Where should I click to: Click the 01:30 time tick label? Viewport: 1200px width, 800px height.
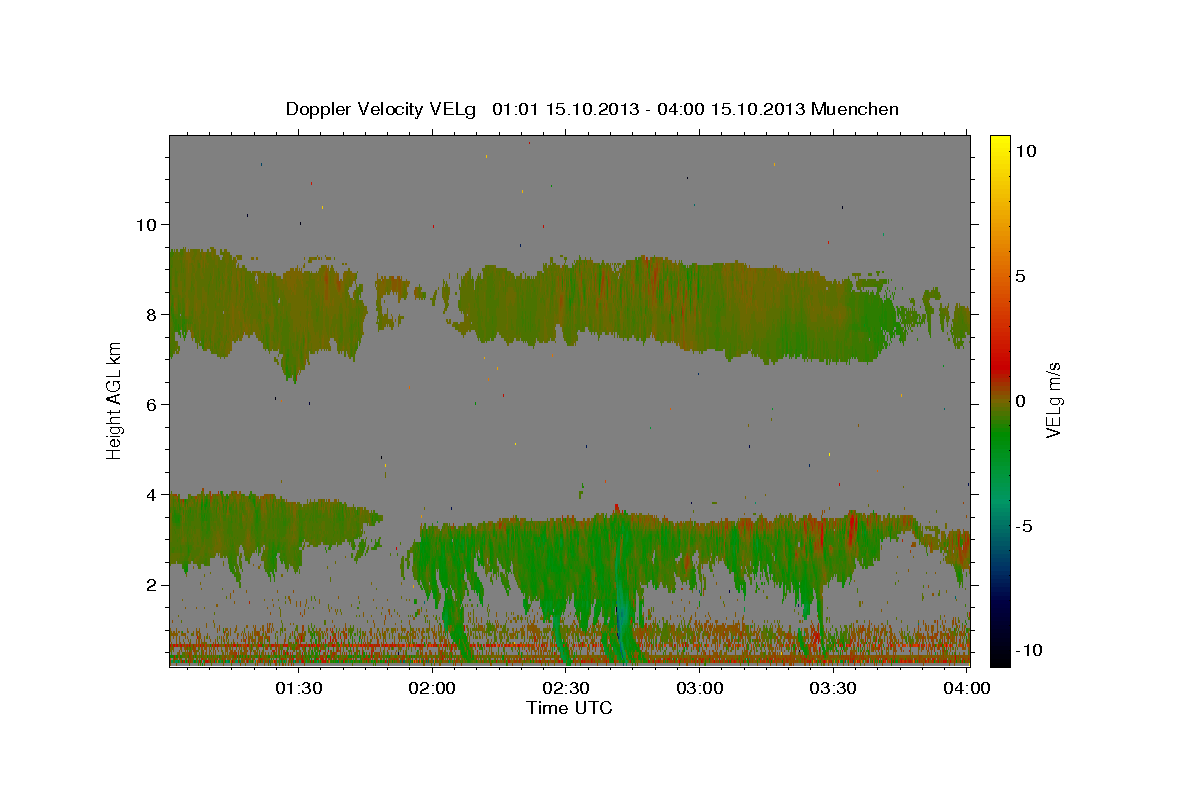(x=298, y=689)
